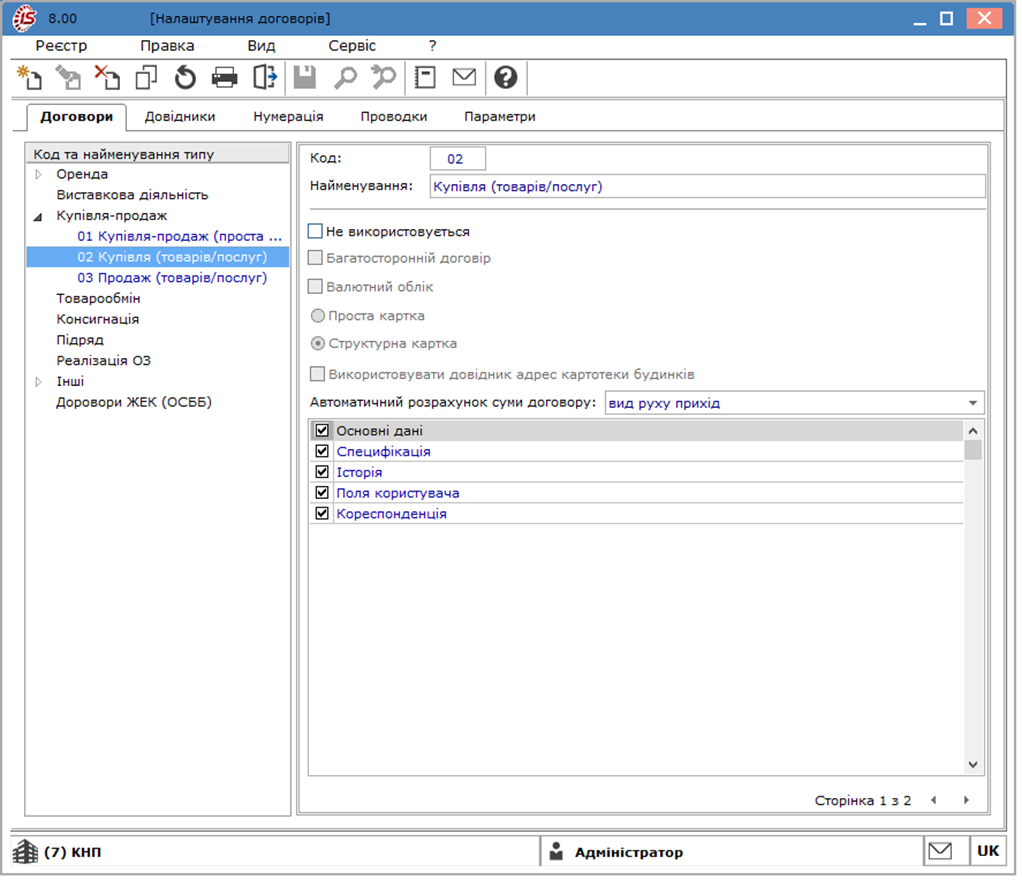This screenshot has height=880, width=1022.
Task: Click the save floppy disk icon
Action: [304, 78]
